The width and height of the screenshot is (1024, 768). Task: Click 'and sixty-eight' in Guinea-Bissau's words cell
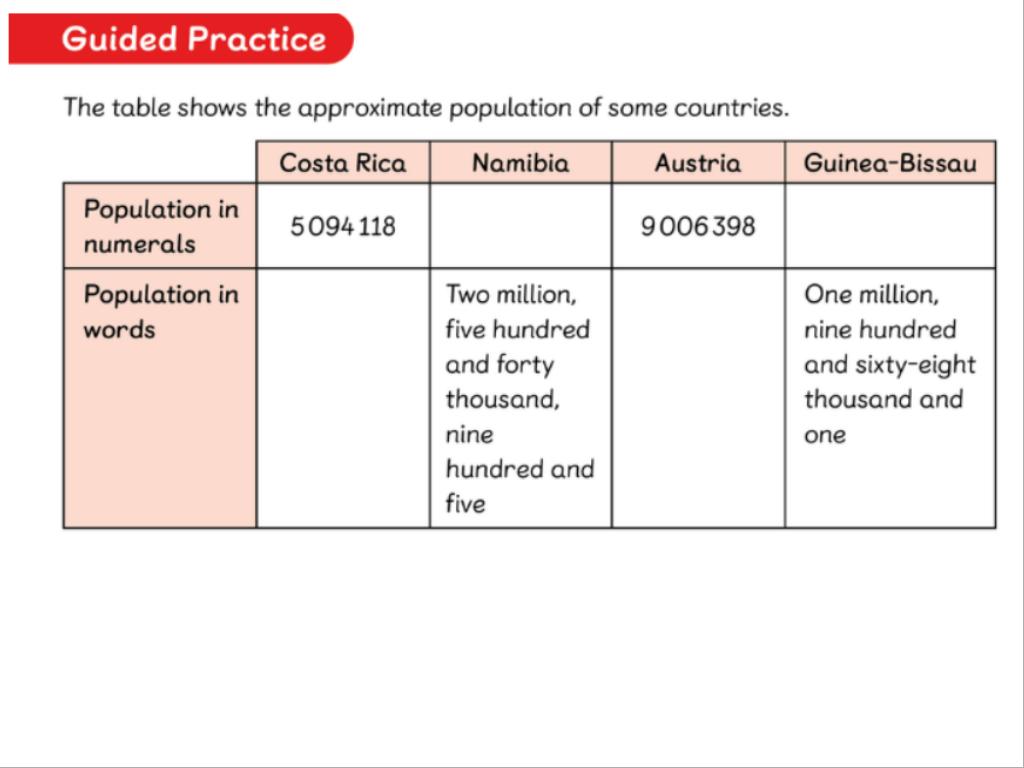click(x=889, y=365)
